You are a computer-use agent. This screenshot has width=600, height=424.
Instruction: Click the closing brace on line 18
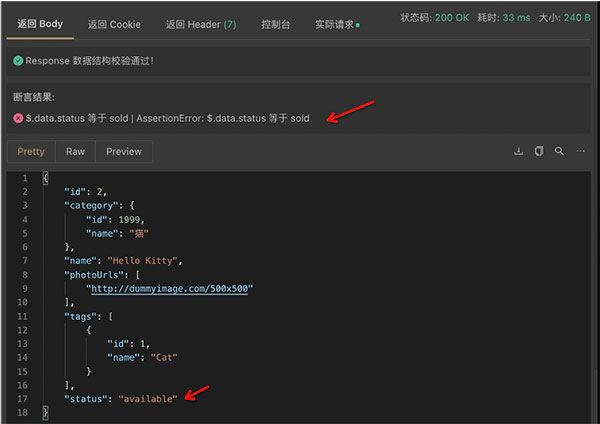pyautogui.click(x=45, y=413)
